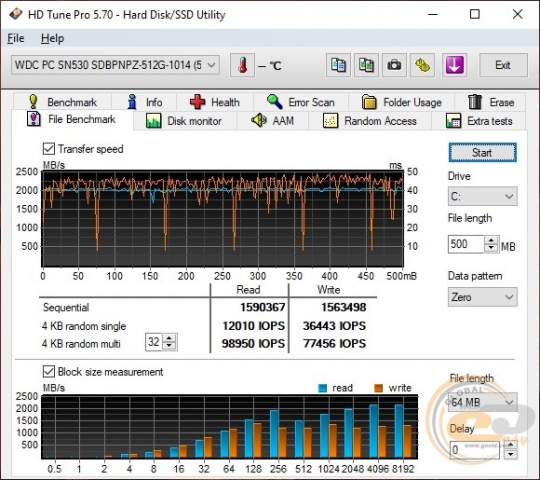Click the Exit button
The height and width of the screenshot is (480, 540).
(x=503, y=65)
